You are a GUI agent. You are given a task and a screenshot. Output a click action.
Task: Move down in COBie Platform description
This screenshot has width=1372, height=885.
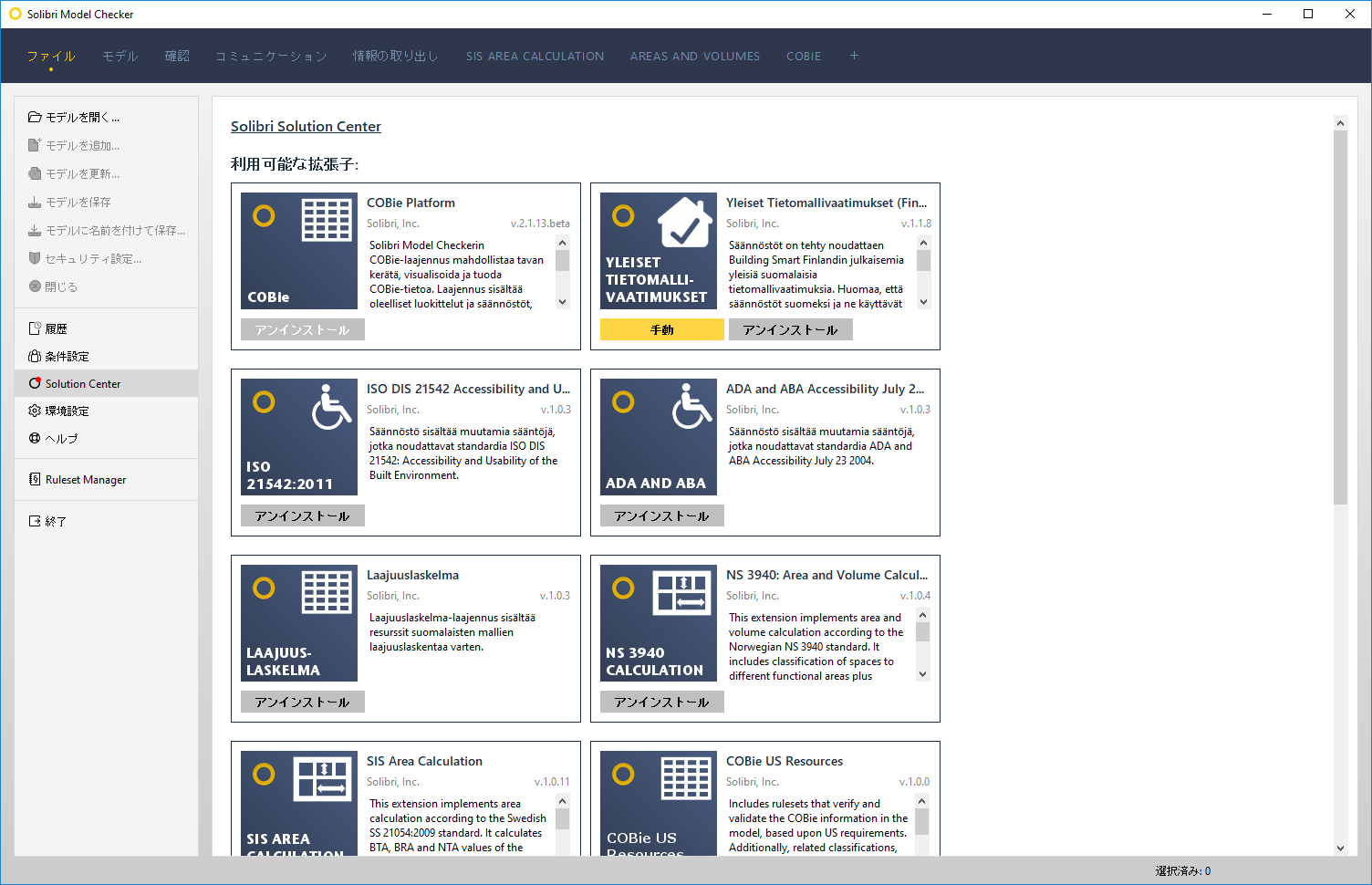tap(562, 302)
